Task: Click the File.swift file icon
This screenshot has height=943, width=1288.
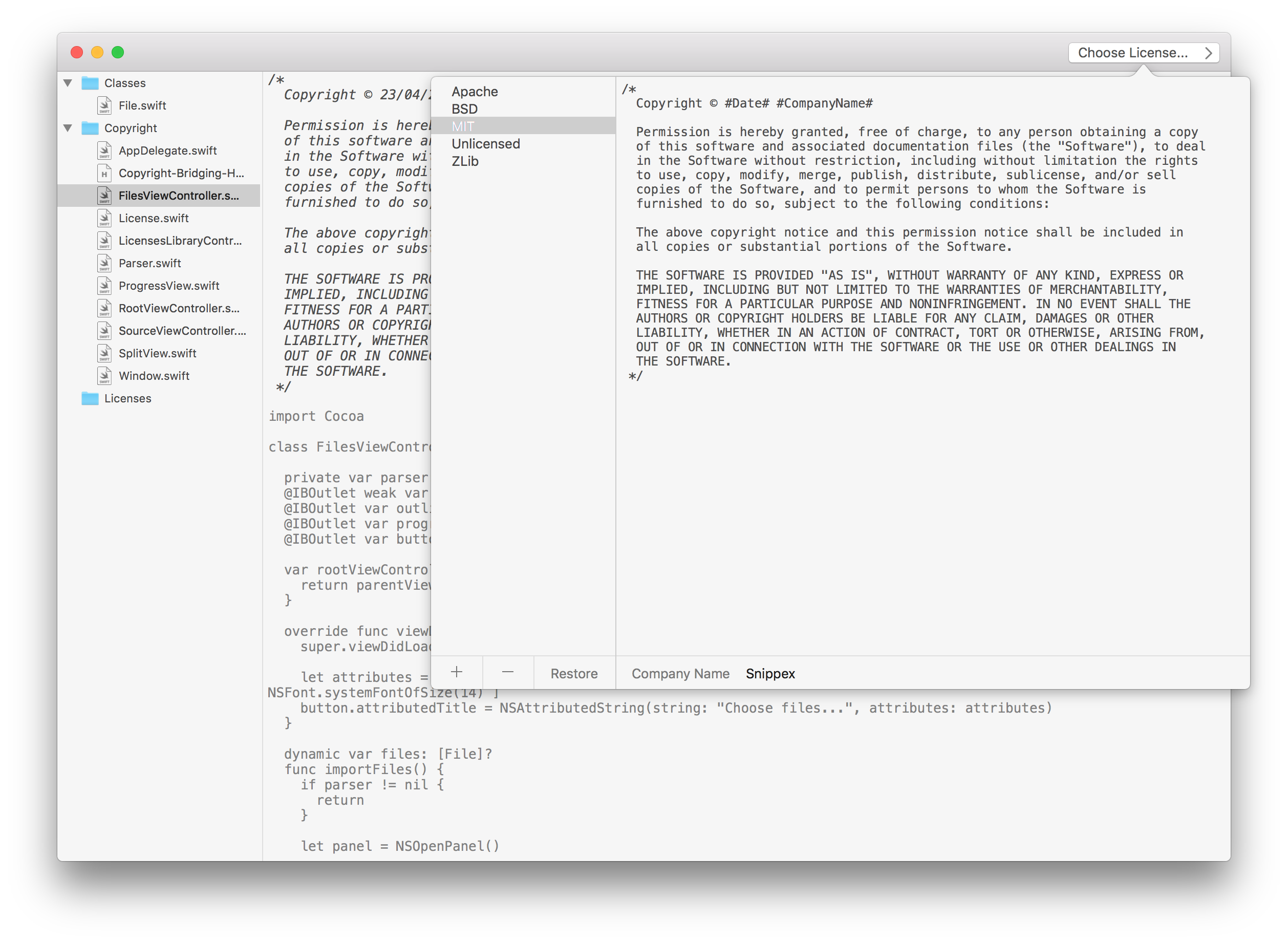Action: tap(104, 105)
